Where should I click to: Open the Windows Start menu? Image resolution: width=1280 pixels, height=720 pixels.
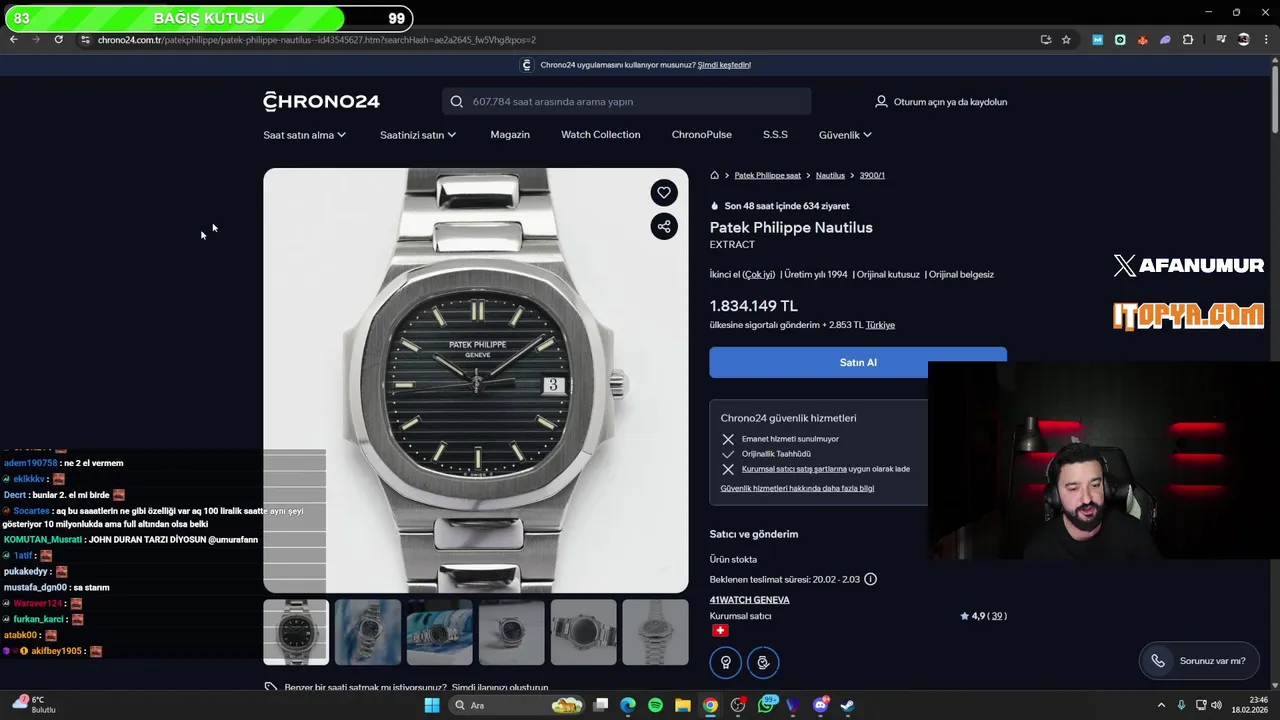(432, 705)
